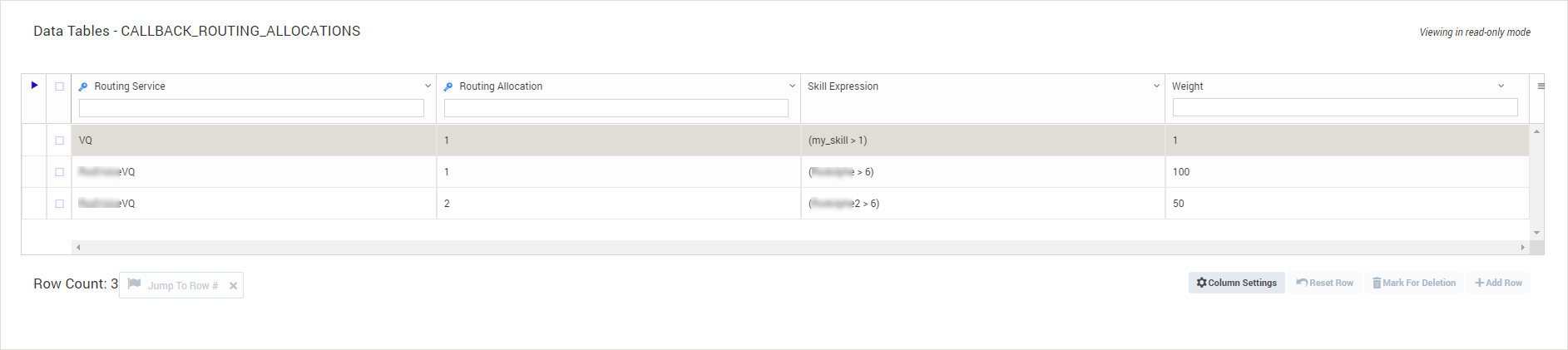Click the Weight column filter field
Viewport: 1568px width, 350px height.
1344,108
